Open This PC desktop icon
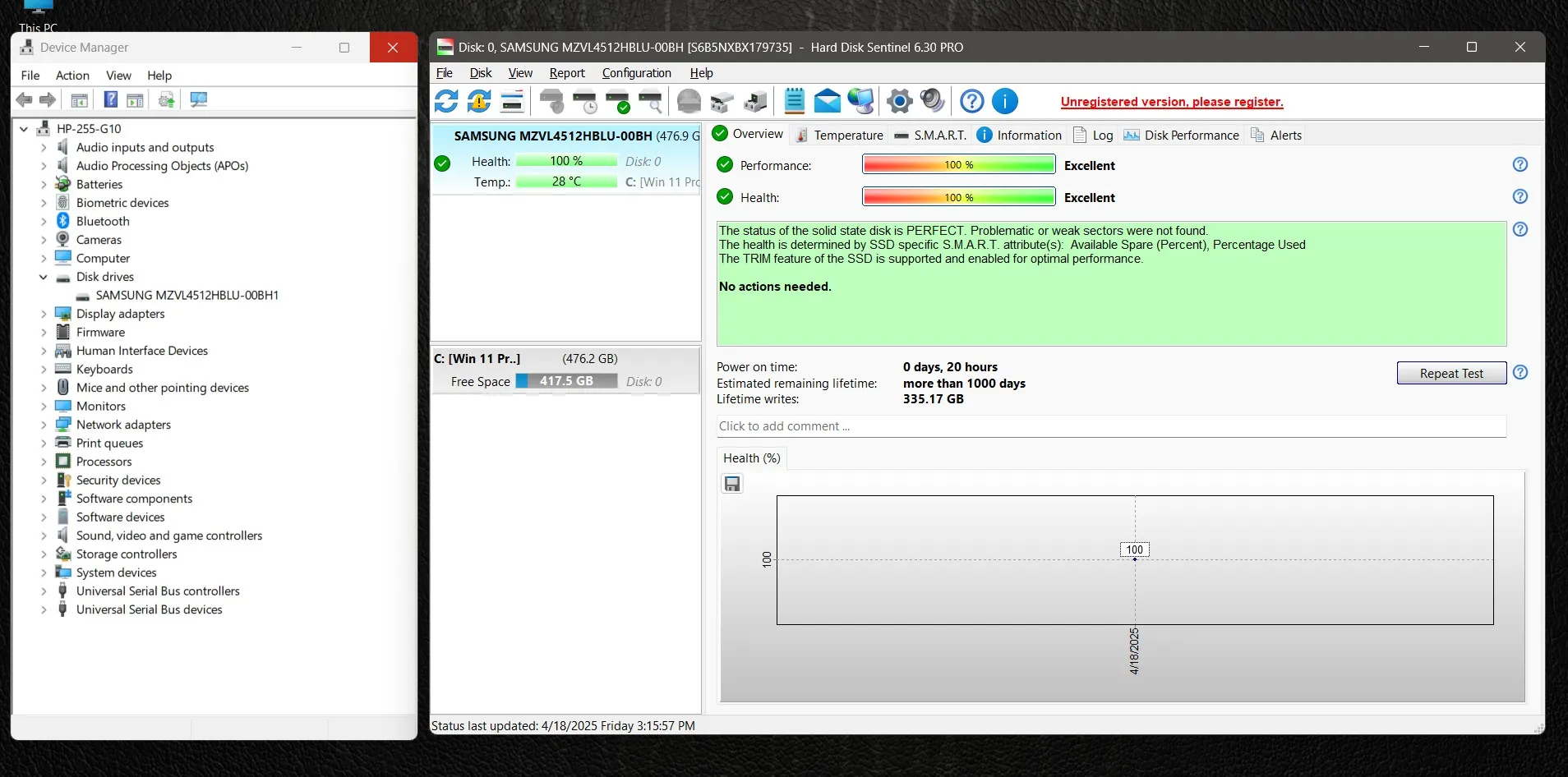 pos(38,16)
